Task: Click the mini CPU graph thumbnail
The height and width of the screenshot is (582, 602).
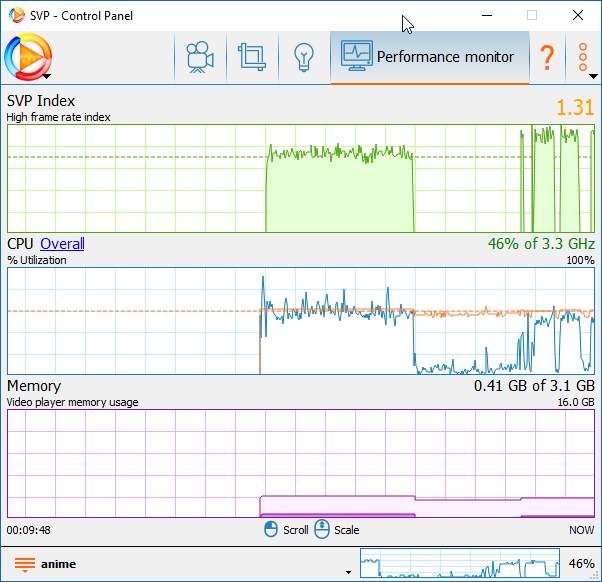Action: 459,564
